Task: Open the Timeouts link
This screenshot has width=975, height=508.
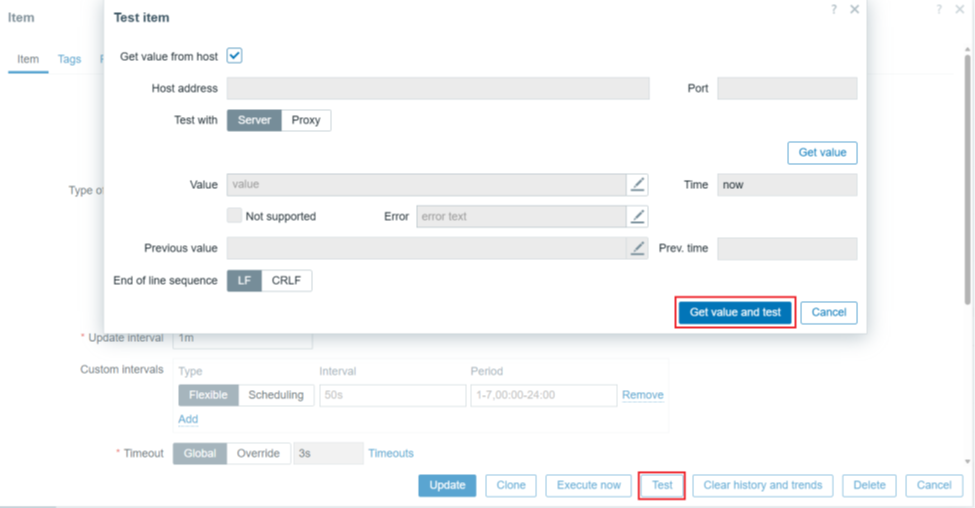Action: click(x=390, y=453)
